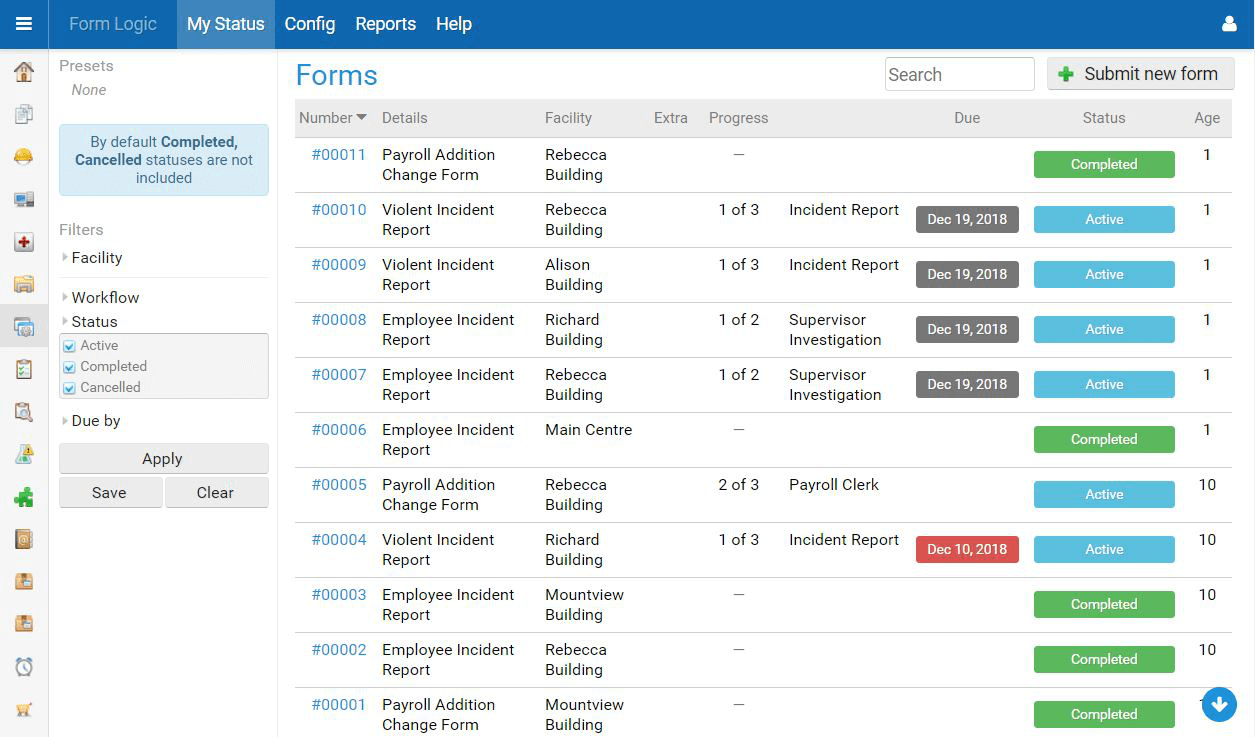Open the user account icon top right
This screenshot has height=737, width=1255.
click(x=1228, y=24)
